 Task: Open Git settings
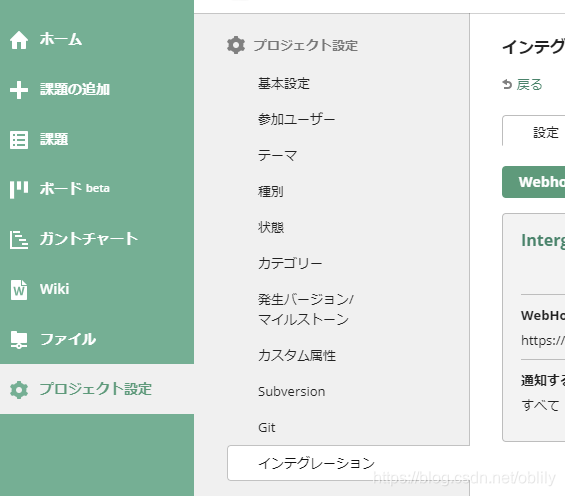pyautogui.click(x=267, y=428)
